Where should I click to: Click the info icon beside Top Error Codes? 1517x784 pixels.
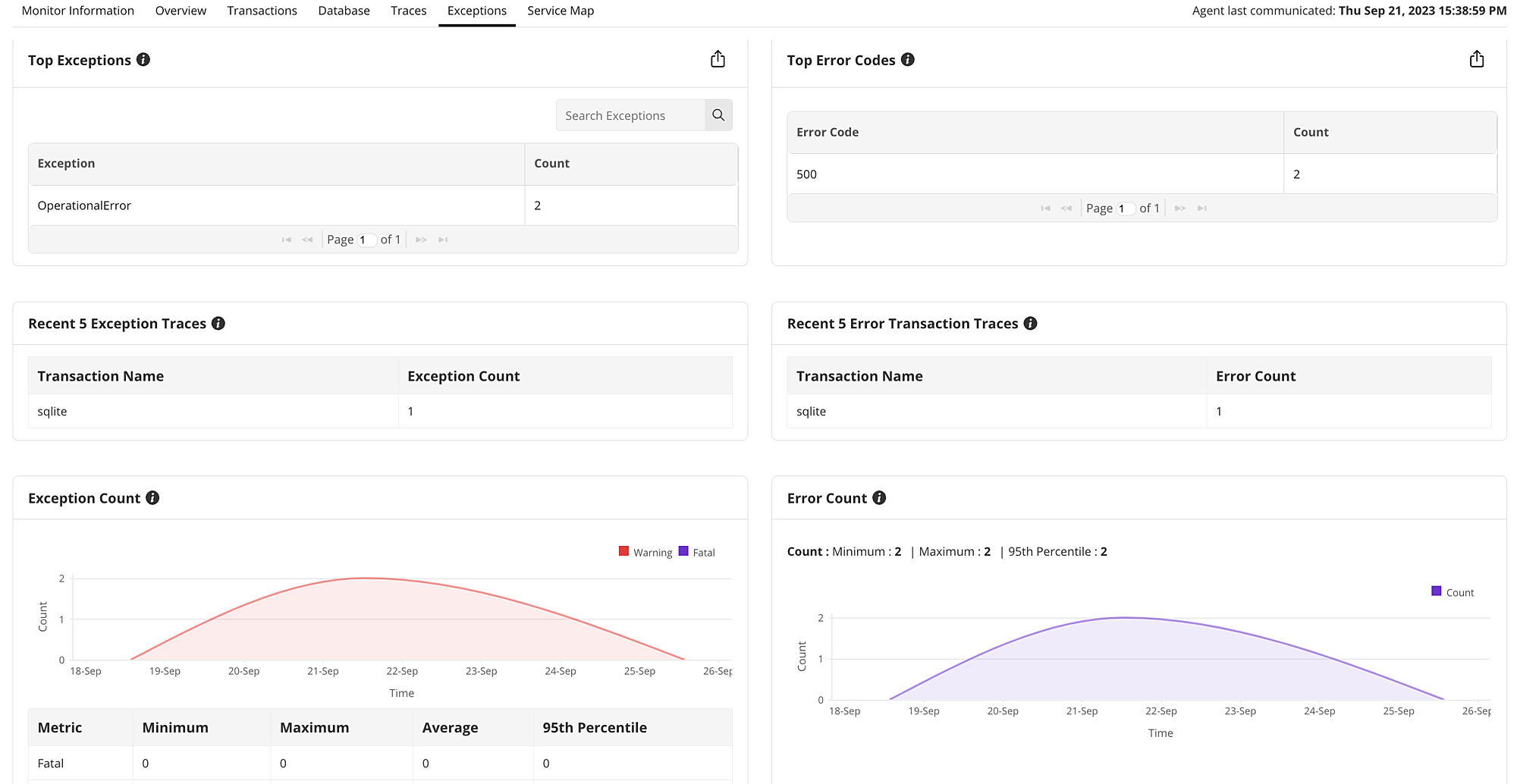point(908,60)
